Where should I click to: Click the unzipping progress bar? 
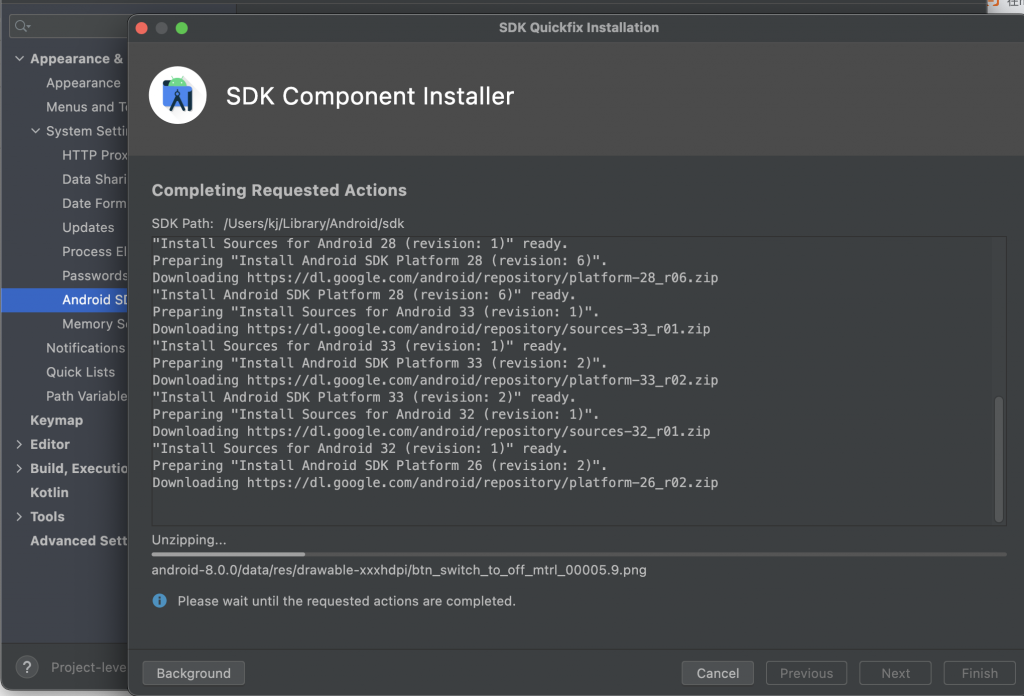pos(578,554)
